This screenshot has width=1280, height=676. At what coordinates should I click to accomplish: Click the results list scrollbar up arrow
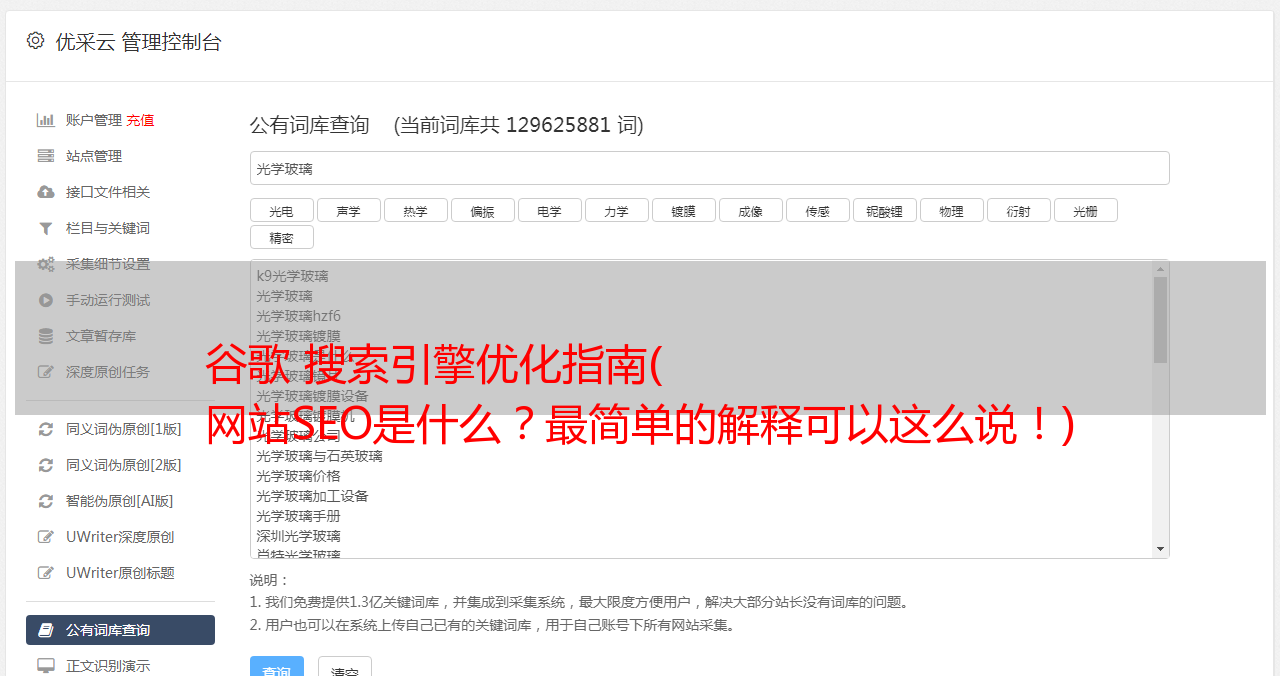click(x=1160, y=268)
